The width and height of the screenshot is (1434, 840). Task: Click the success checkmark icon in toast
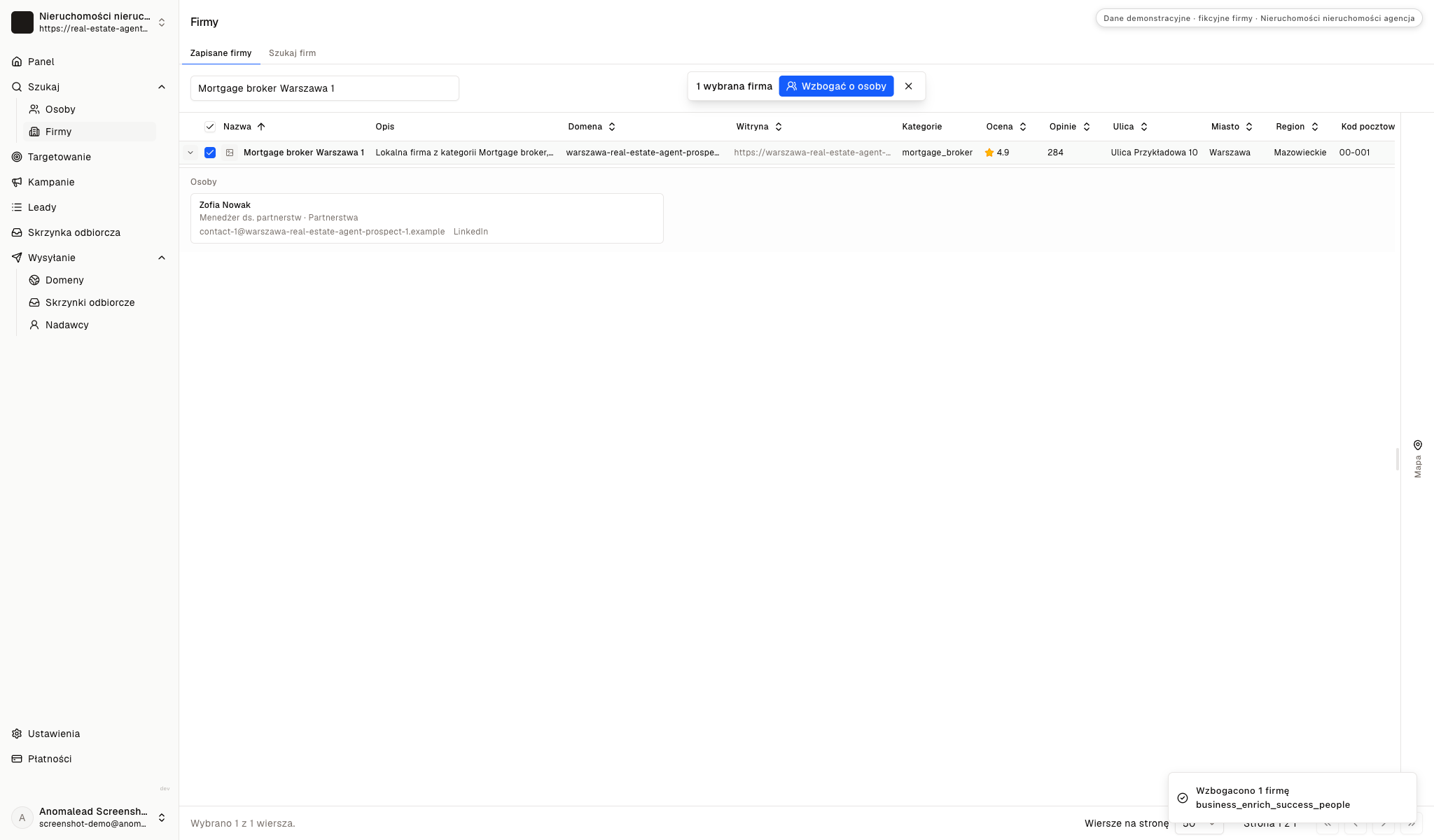pyautogui.click(x=1183, y=798)
